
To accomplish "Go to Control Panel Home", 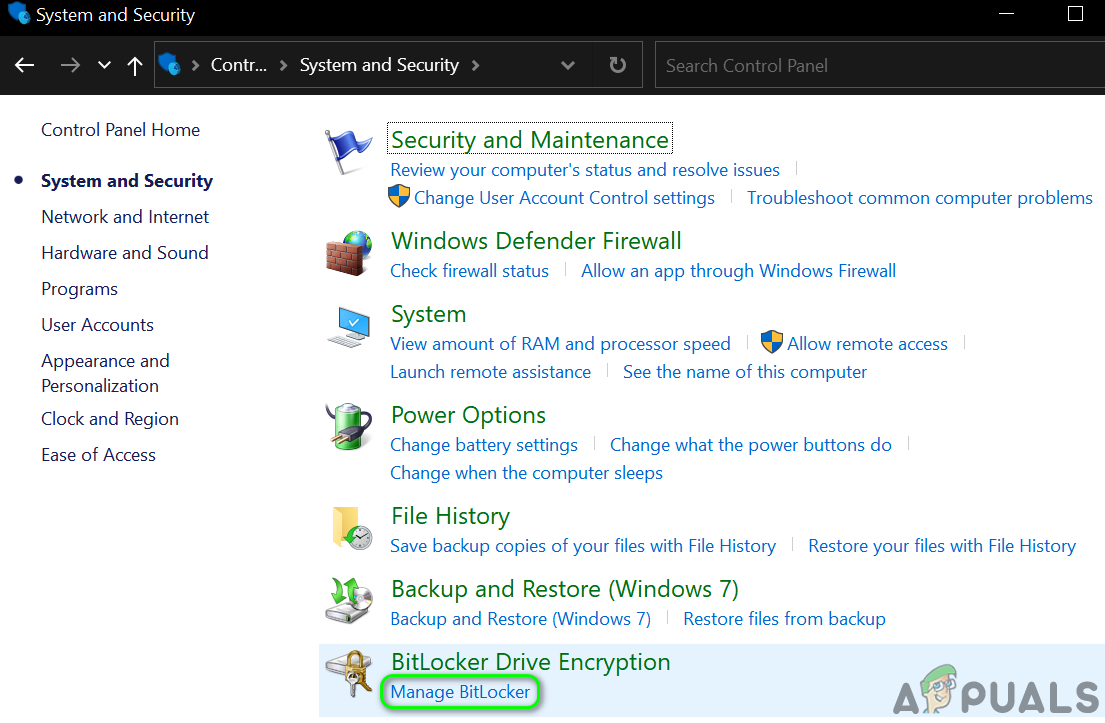I will pyautogui.click(x=120, y=130).
